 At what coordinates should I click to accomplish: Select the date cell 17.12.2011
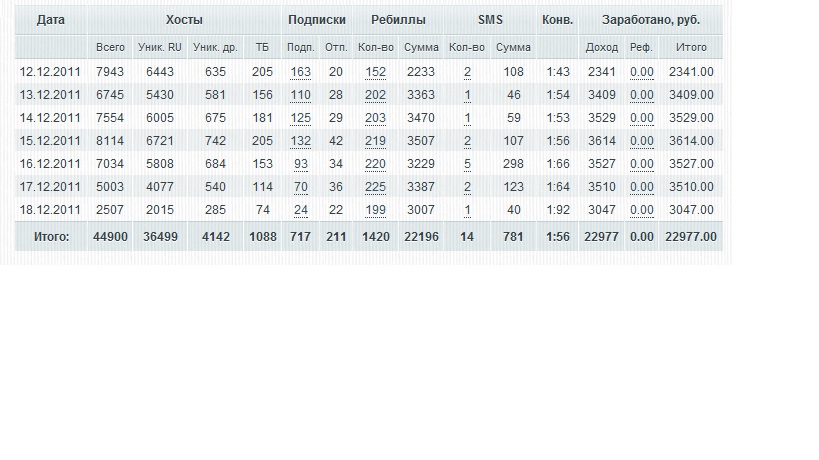[50, 187]
